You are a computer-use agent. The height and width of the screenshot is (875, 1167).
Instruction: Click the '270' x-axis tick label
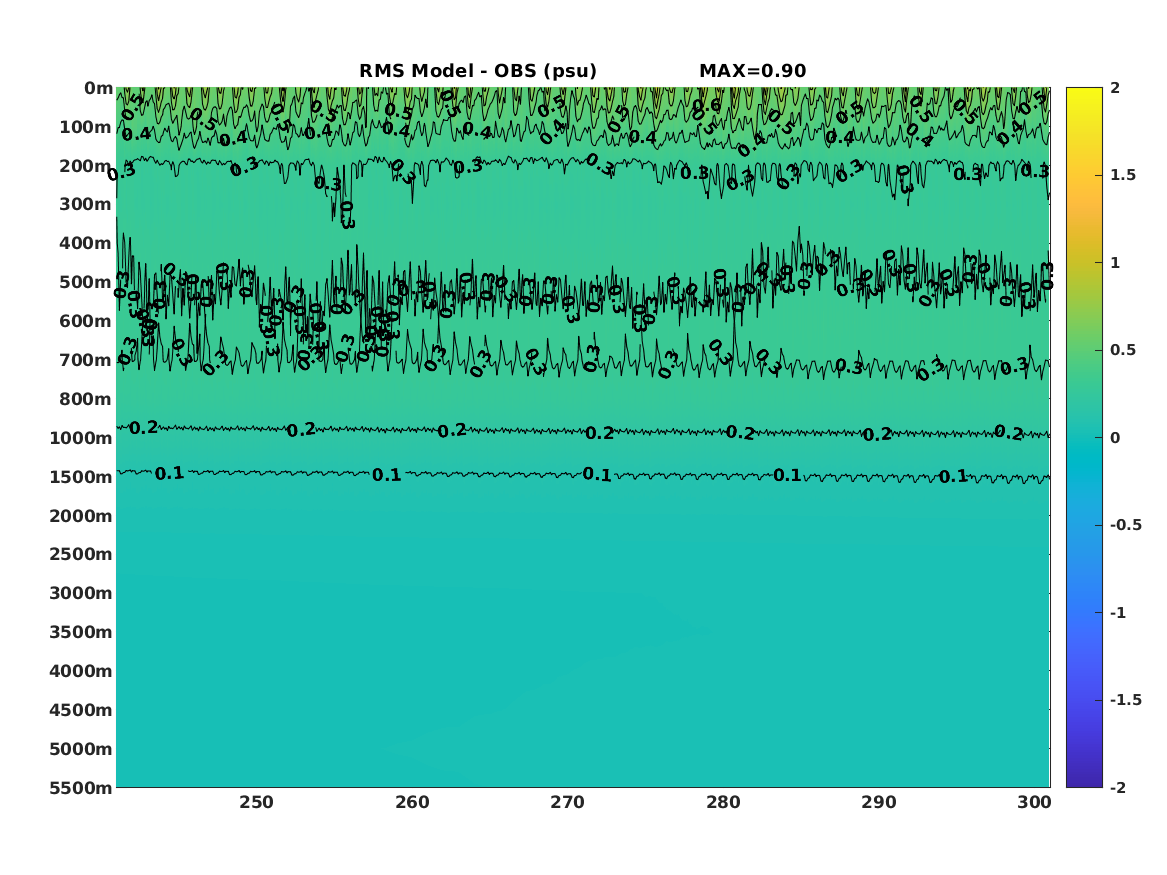pyautogui.click(x=568, y=802)
